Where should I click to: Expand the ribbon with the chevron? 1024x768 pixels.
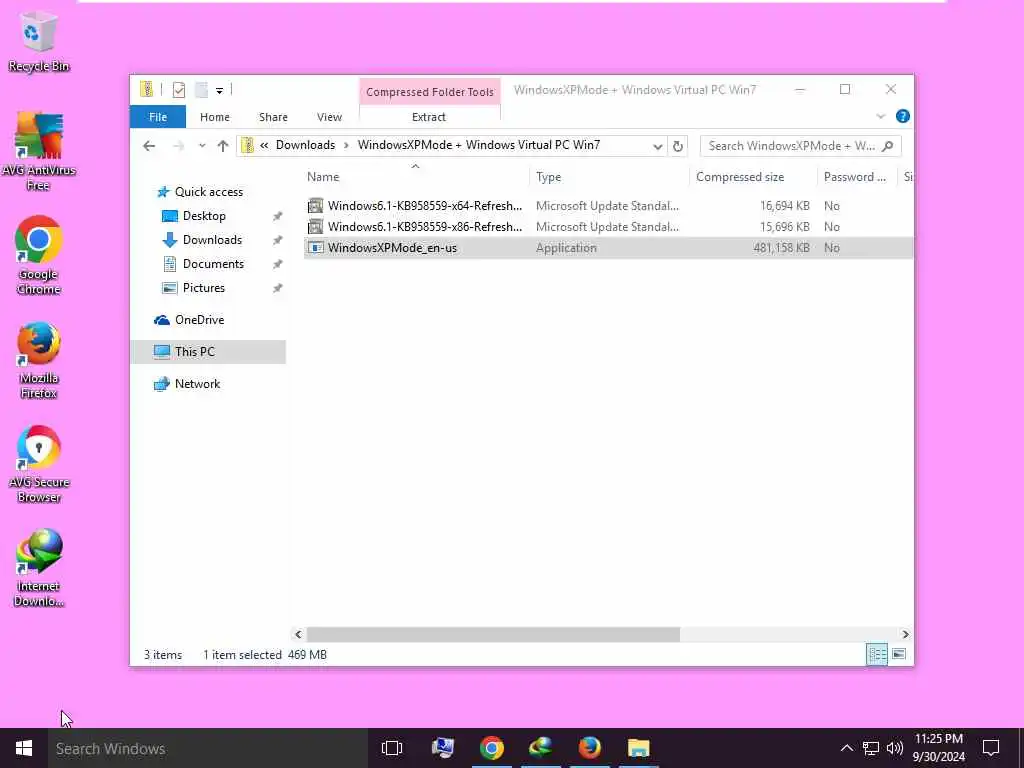pyautogui.click(x=880, y=116)
